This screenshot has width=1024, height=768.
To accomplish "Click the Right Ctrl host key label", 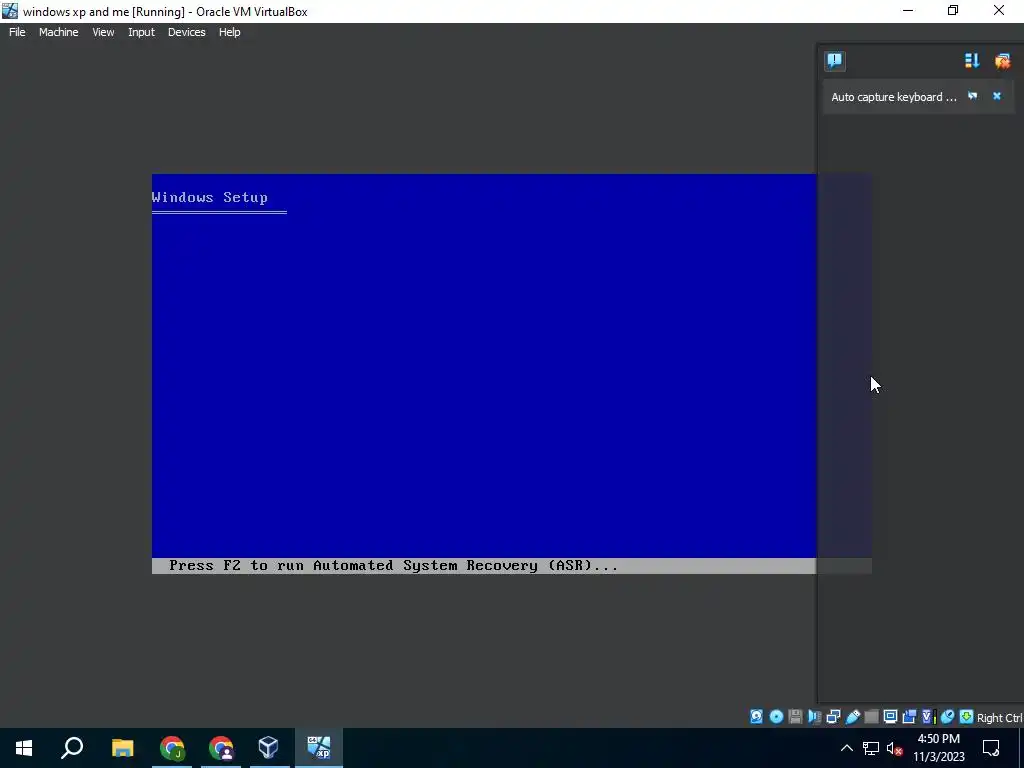I will point(1000,718).
